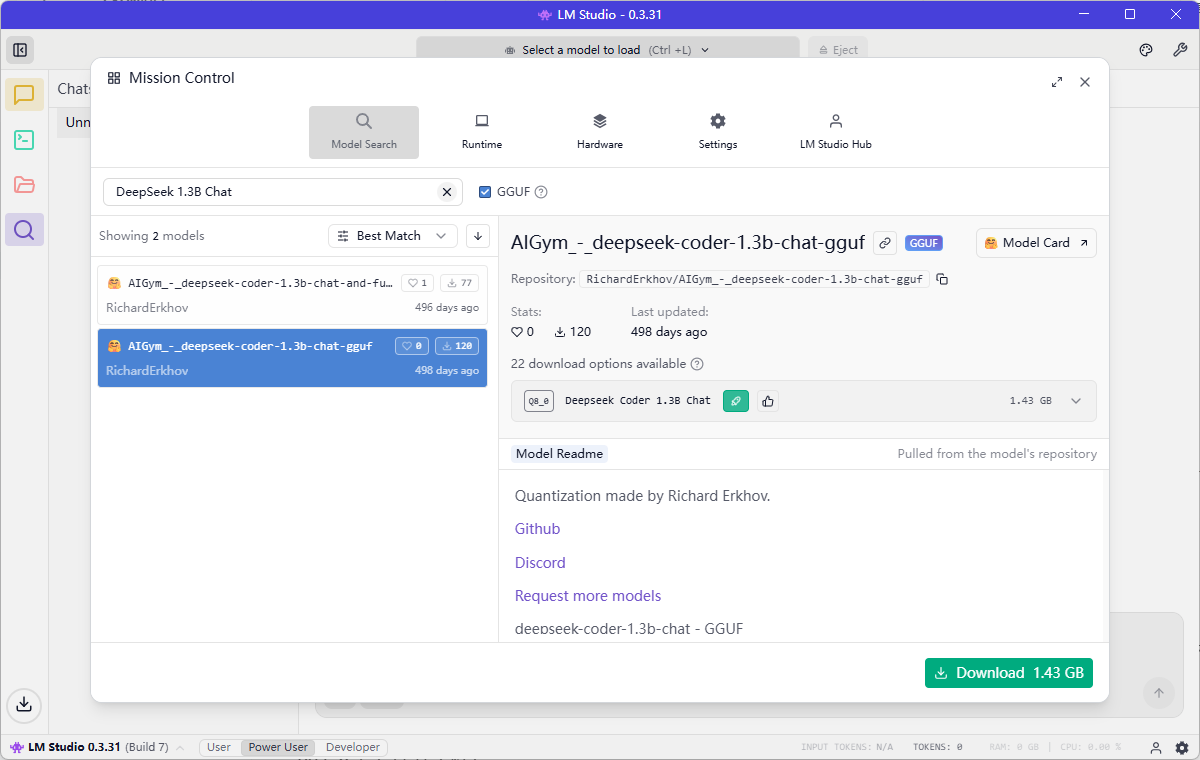1200x760 pixels.
Task: Switch to Developer mode
Action: tap(353, 747)
